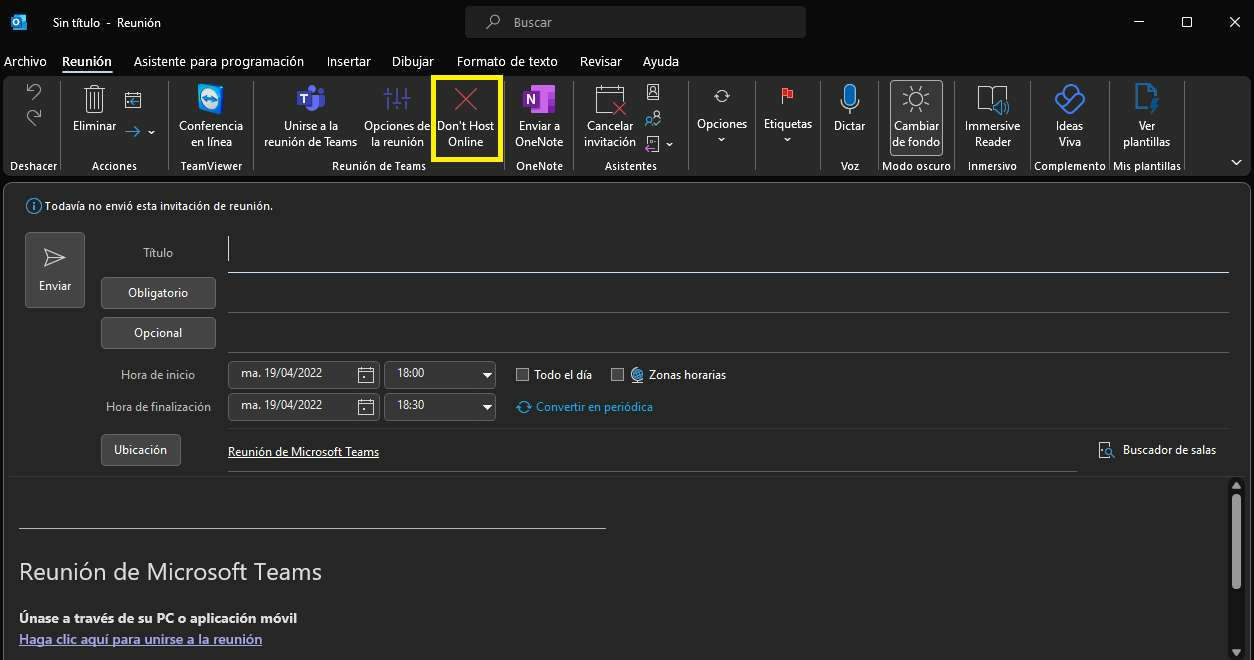The image size is (1254, 660).
Task: Click the 'Todavía no envió esta invitación' info icon
Action: 34,206
